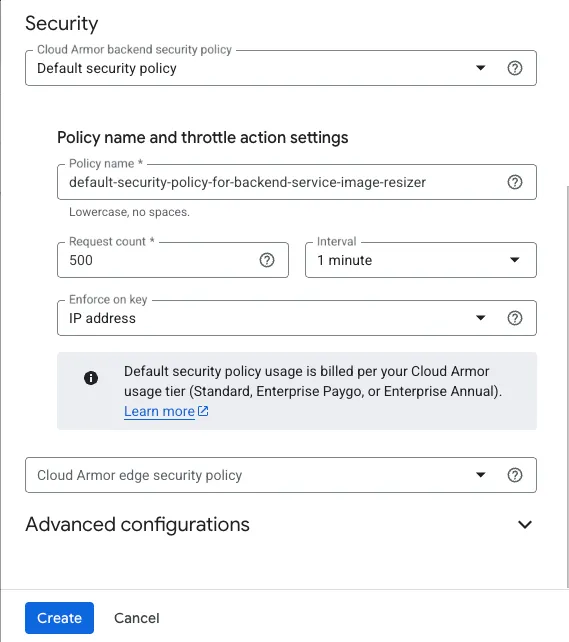Click the info icon in billing notice
The width and height of the screenshot is (569, 642).
point(91,378)
